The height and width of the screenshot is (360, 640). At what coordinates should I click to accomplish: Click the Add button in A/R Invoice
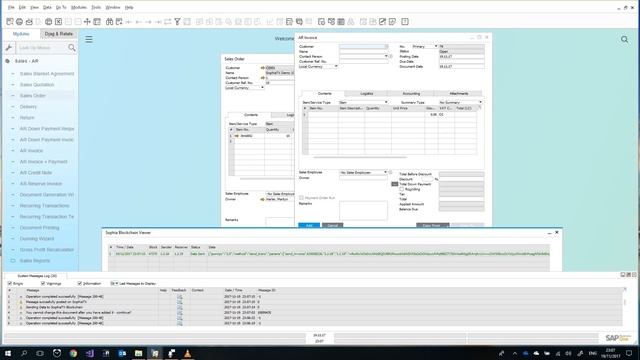coord(309,225)
